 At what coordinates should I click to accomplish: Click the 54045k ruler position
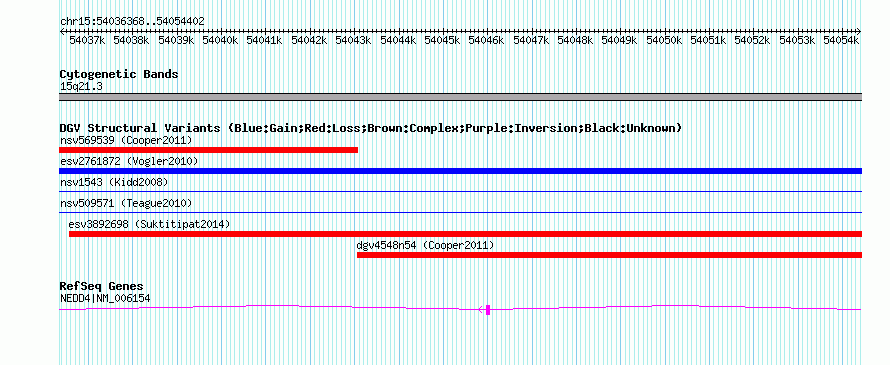442,40
